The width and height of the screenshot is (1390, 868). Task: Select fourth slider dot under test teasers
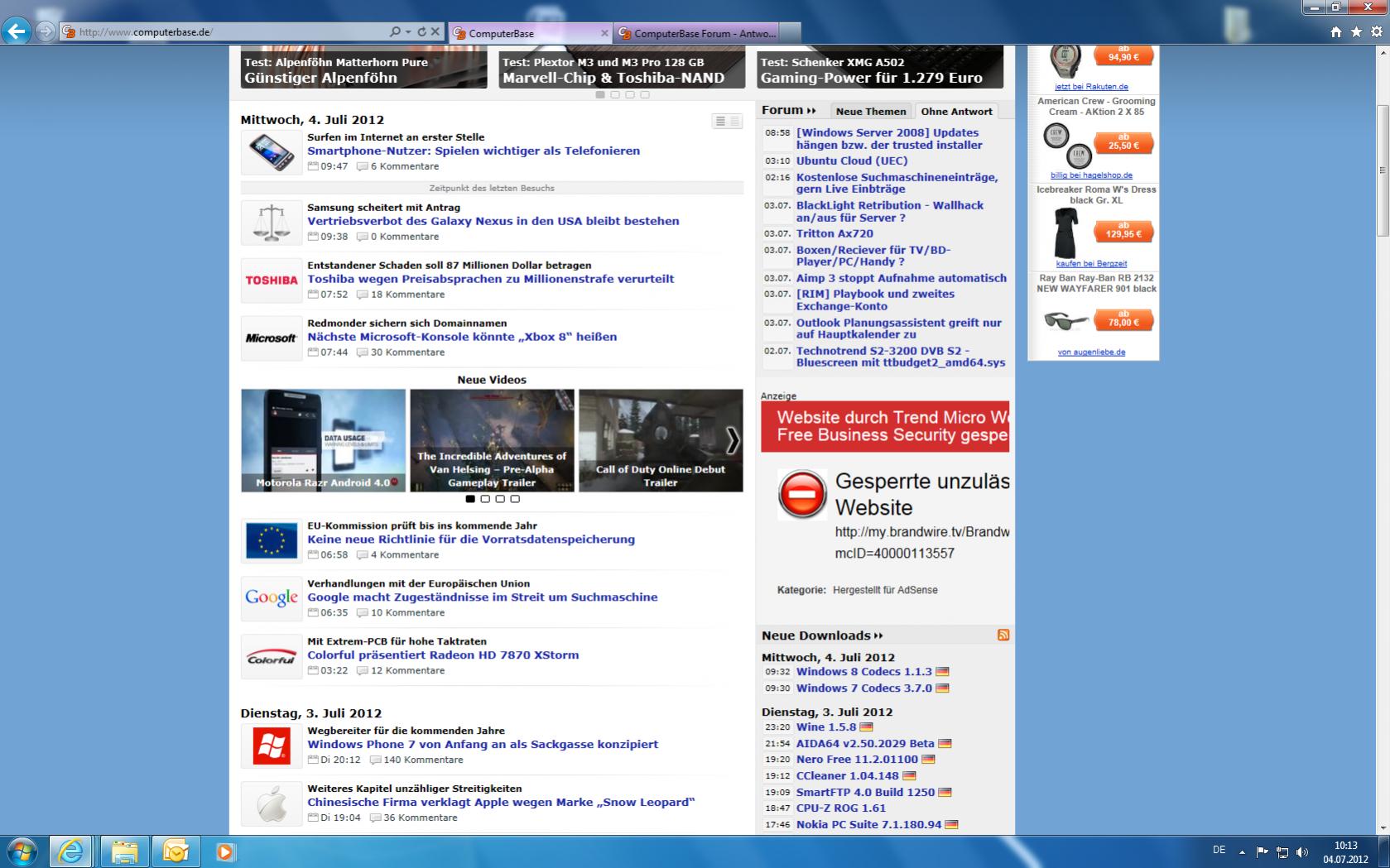(645, 94)
